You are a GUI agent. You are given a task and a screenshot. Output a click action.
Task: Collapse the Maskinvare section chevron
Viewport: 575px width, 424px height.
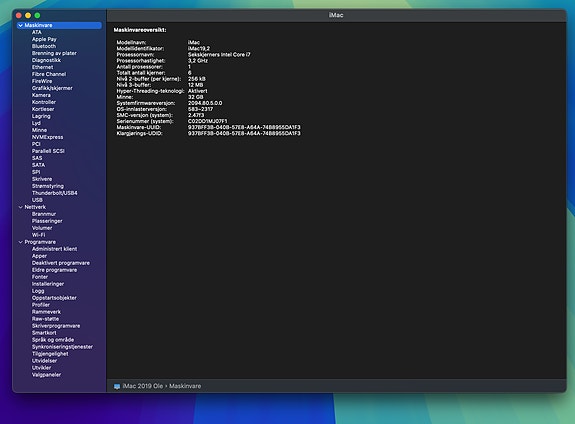tap(21, 25)
